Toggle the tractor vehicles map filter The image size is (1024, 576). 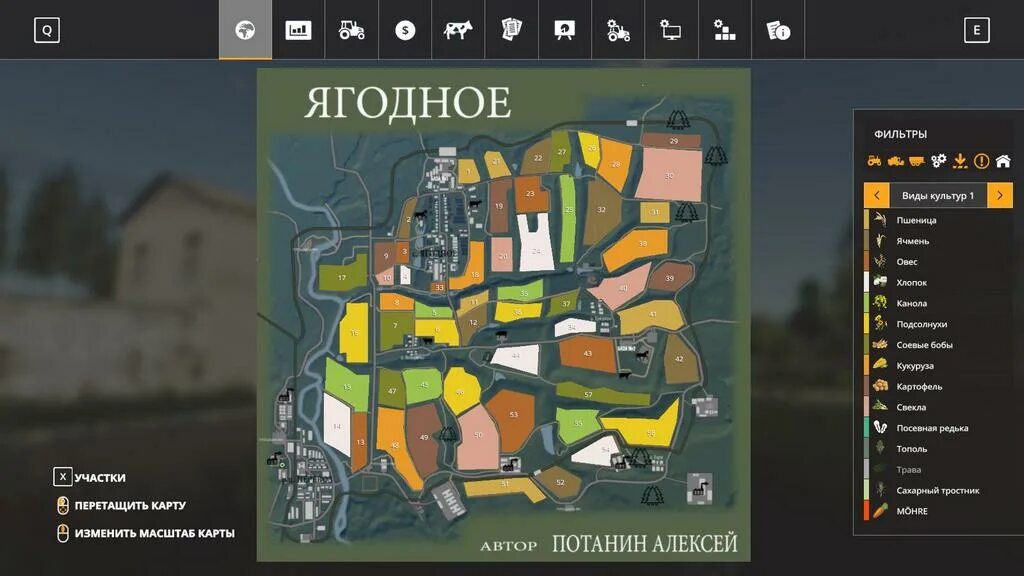874,161
